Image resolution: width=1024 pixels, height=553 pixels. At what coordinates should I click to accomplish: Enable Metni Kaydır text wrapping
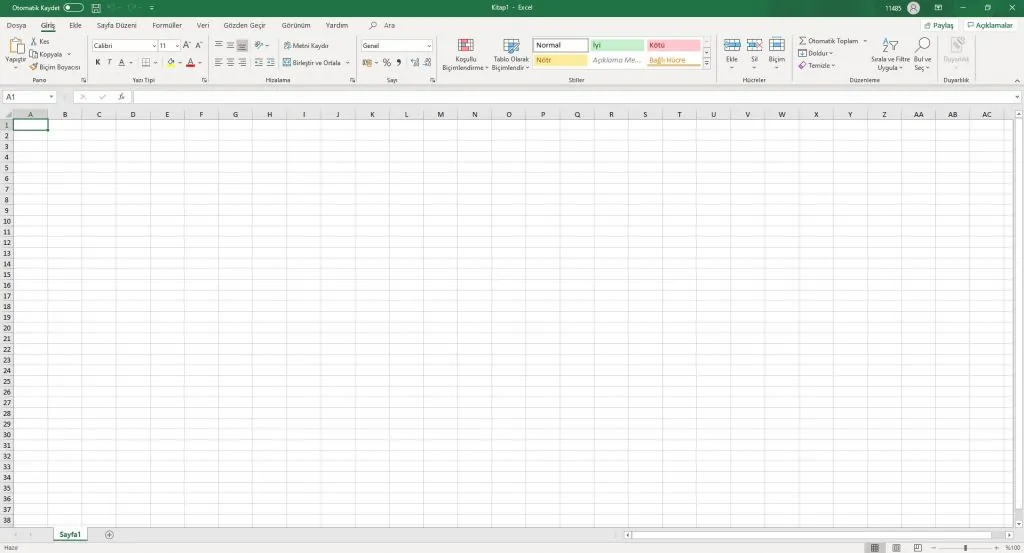click(306, 46)
